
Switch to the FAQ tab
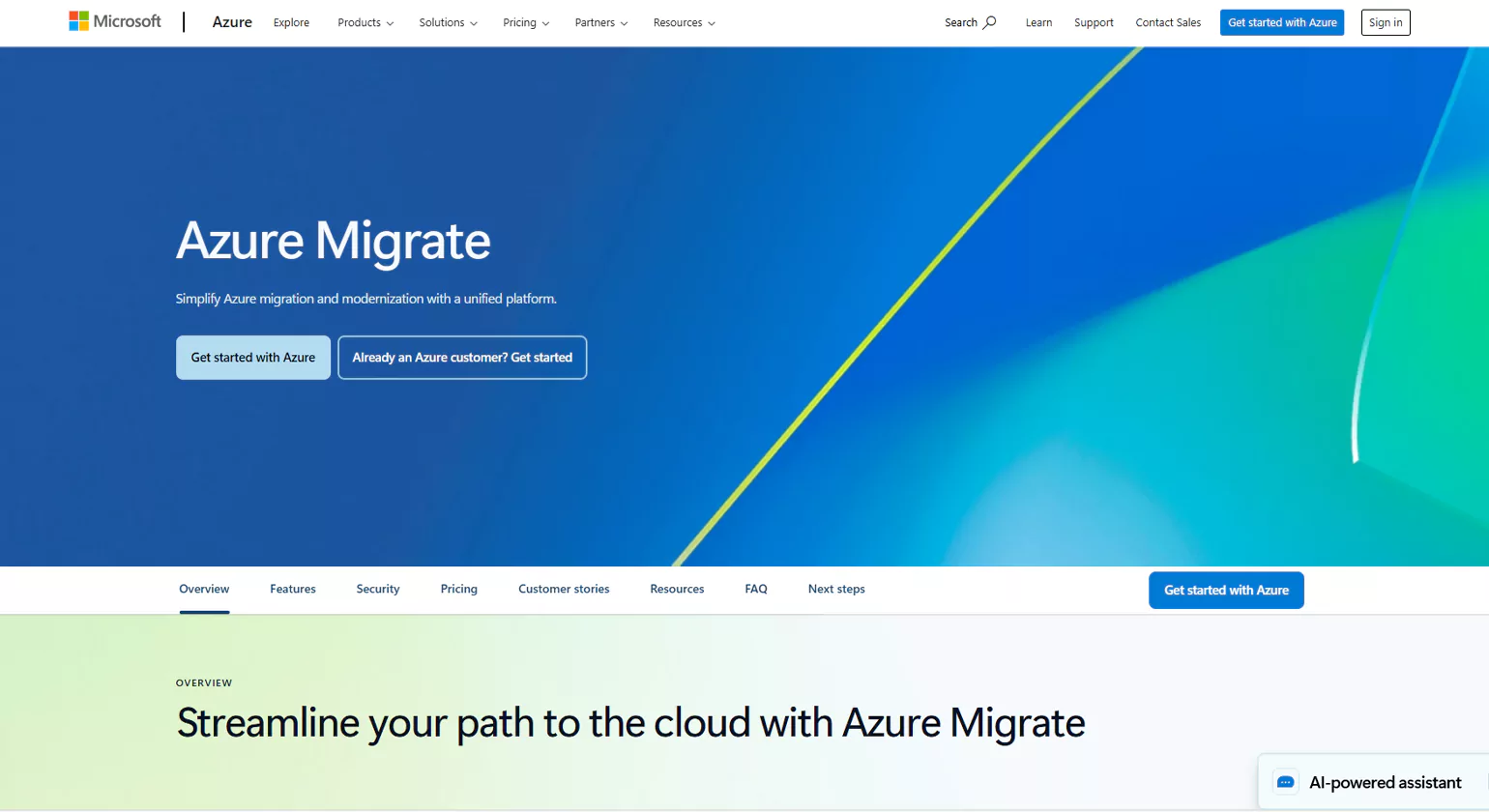click(x=755, y=589)
